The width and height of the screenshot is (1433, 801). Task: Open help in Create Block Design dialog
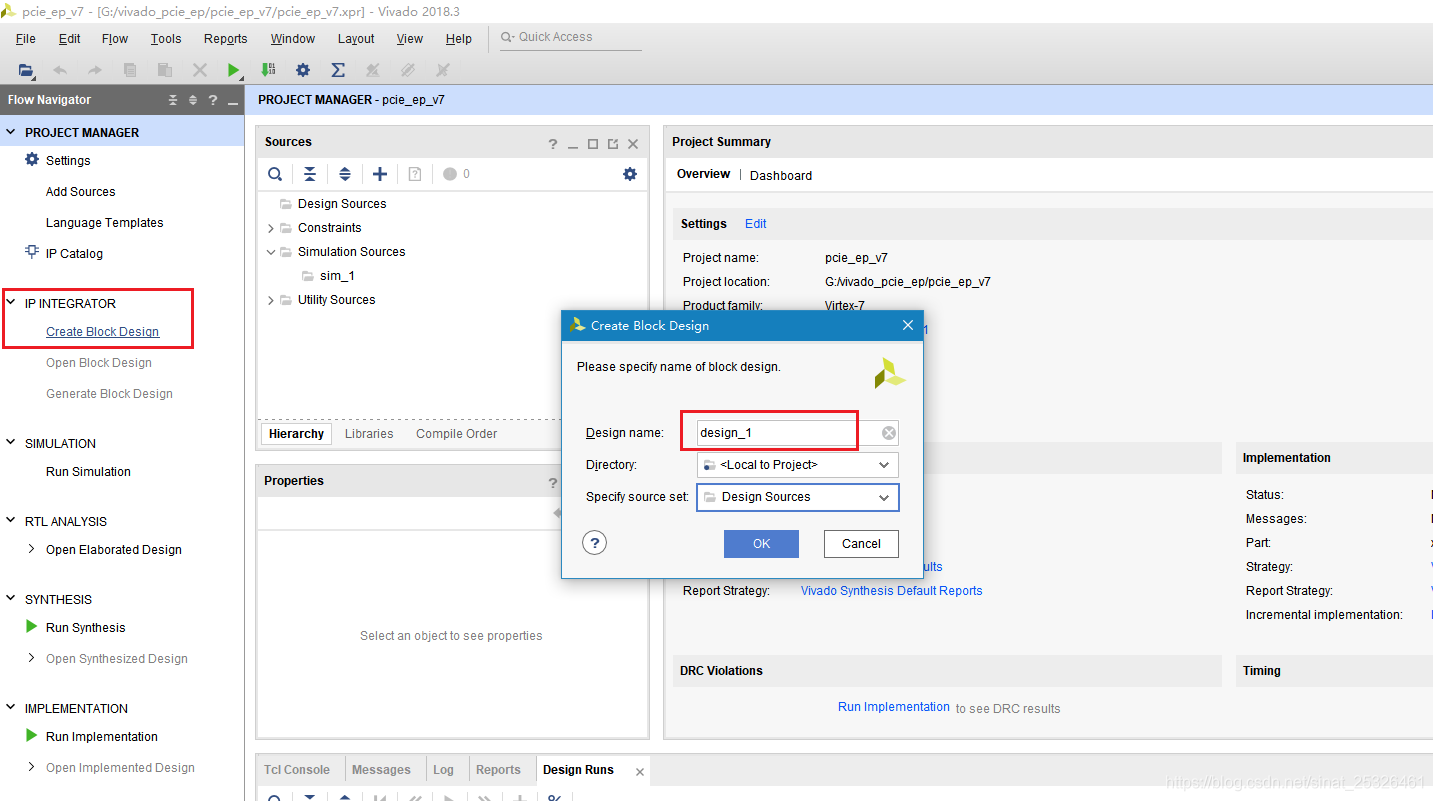595,543
